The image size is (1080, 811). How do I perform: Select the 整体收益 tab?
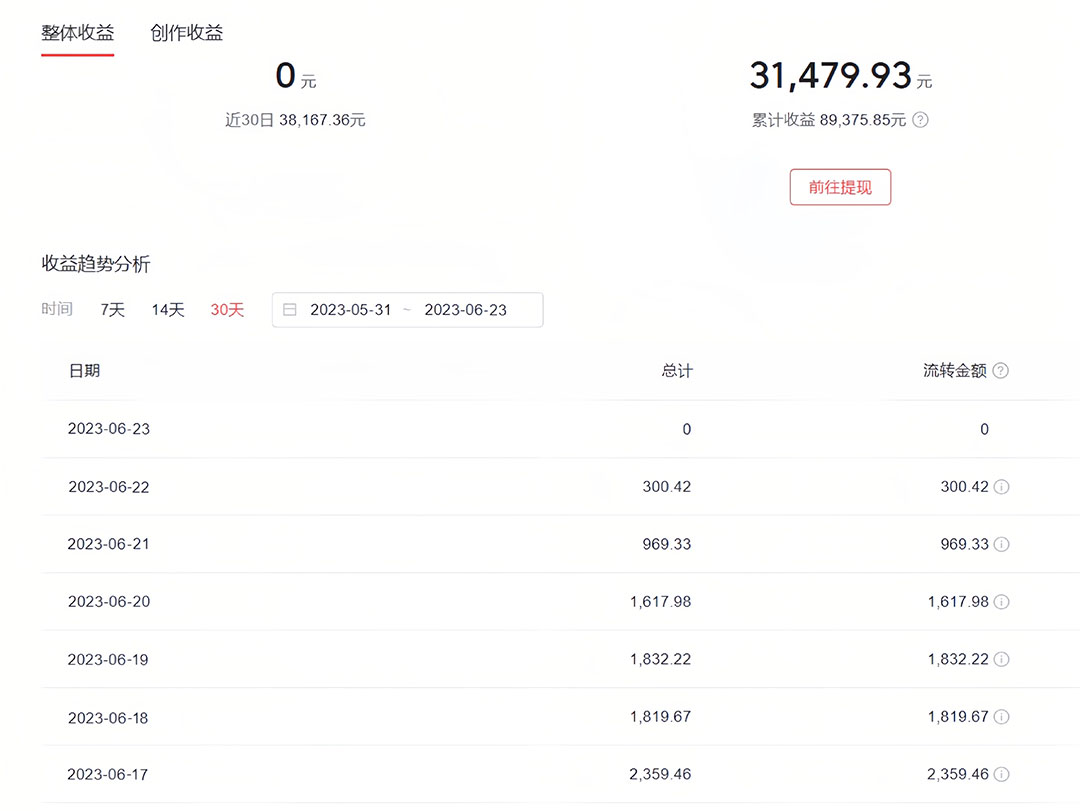pos(76,32)
